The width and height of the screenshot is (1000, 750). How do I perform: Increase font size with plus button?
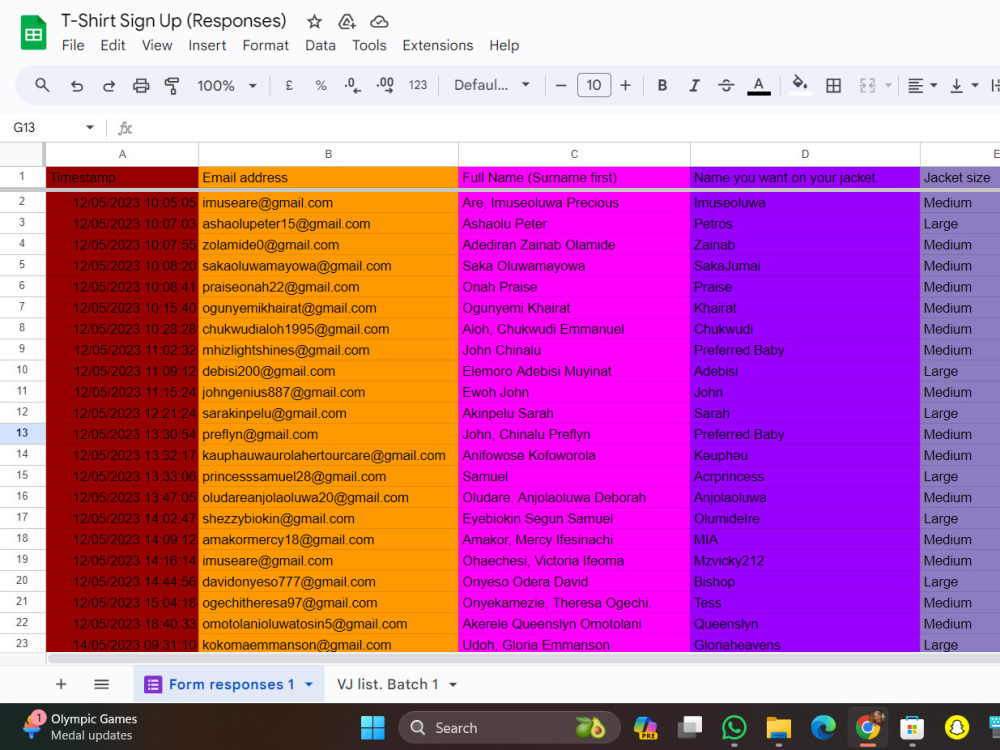click(x=626, y=85)
